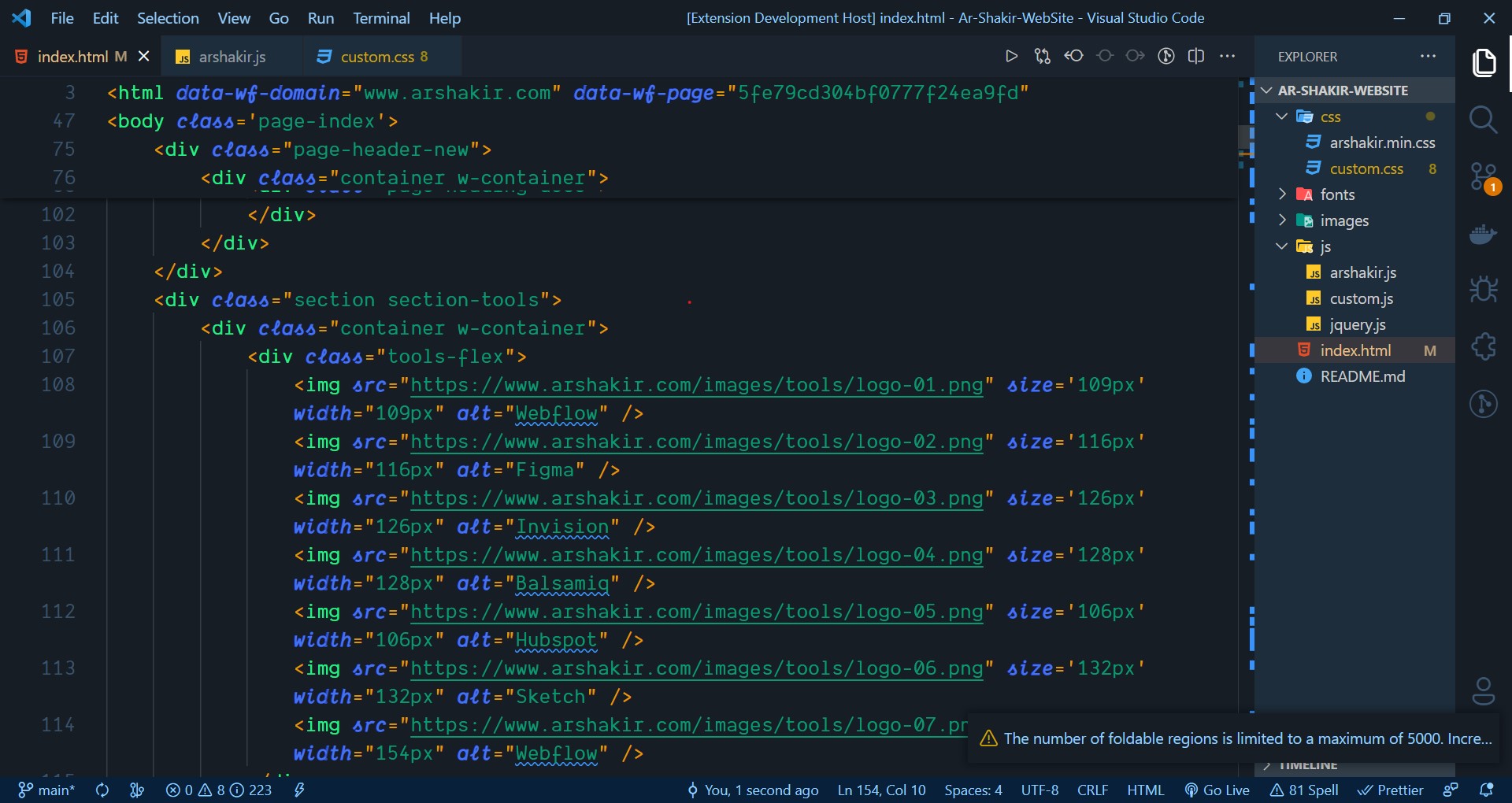Open changes with the compare icon
This screenshot has height=803, width=1512.
point(1042,56)
